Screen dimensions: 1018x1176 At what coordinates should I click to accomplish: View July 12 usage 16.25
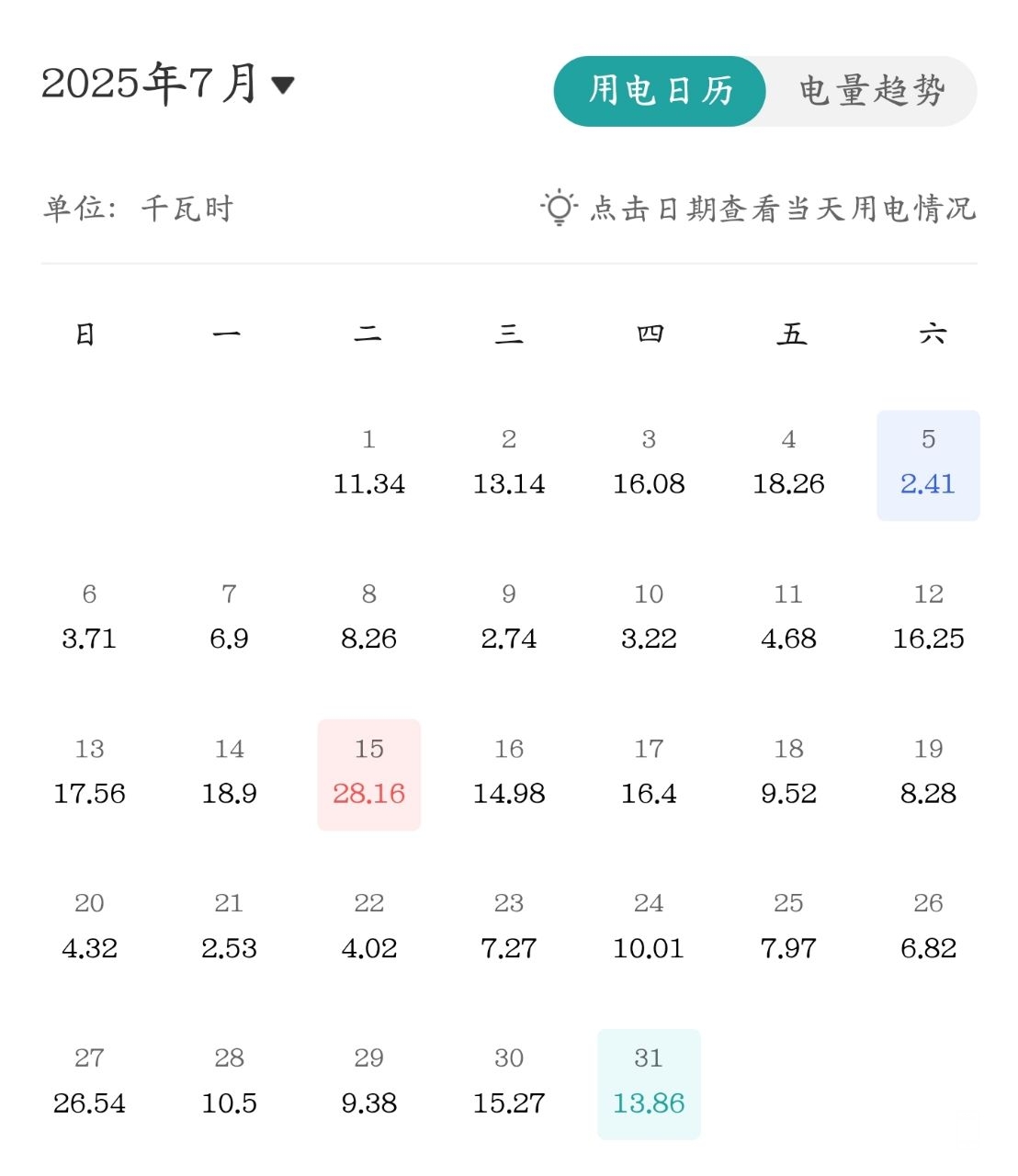click(x=928, y=620)
